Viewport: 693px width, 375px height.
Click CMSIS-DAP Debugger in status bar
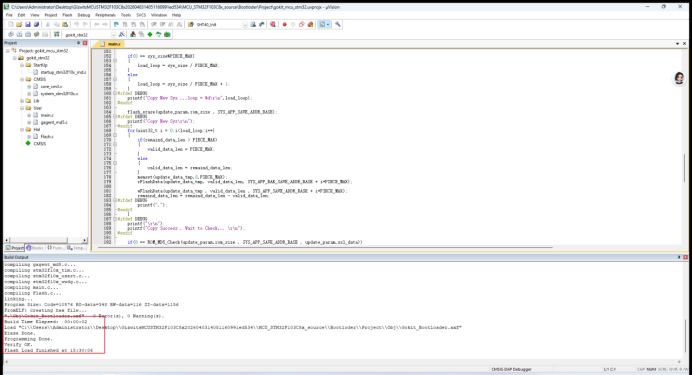pos(511,369)
